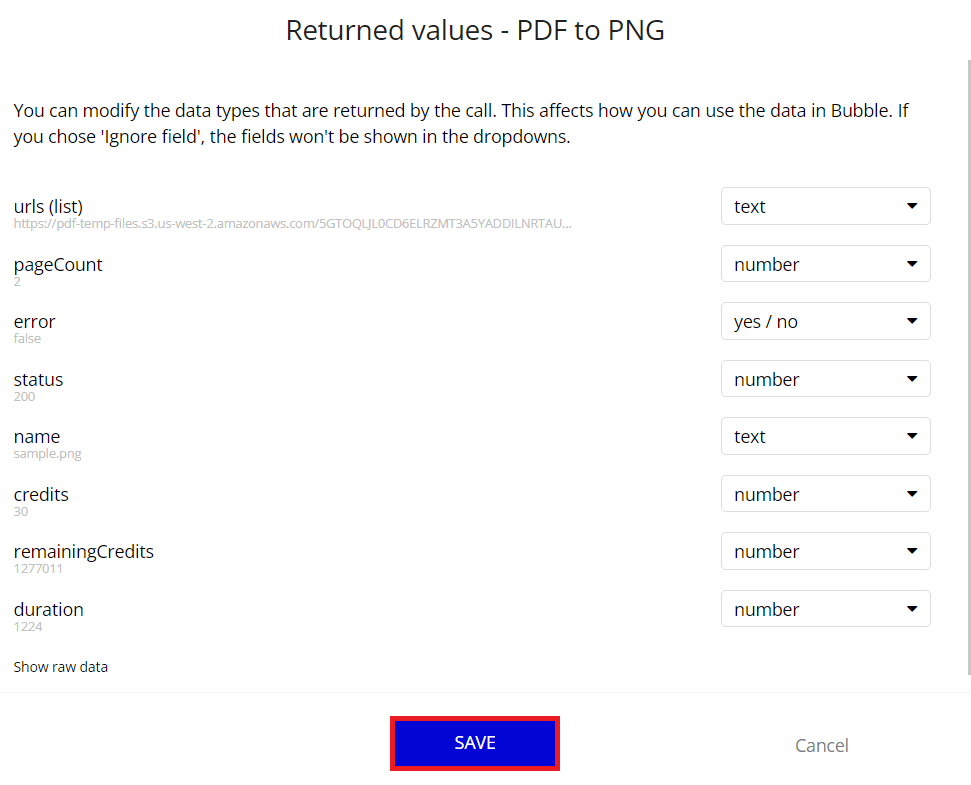971x785 pixels.
Task: Open the name field's text dropdown
Action: coord(825,436)
